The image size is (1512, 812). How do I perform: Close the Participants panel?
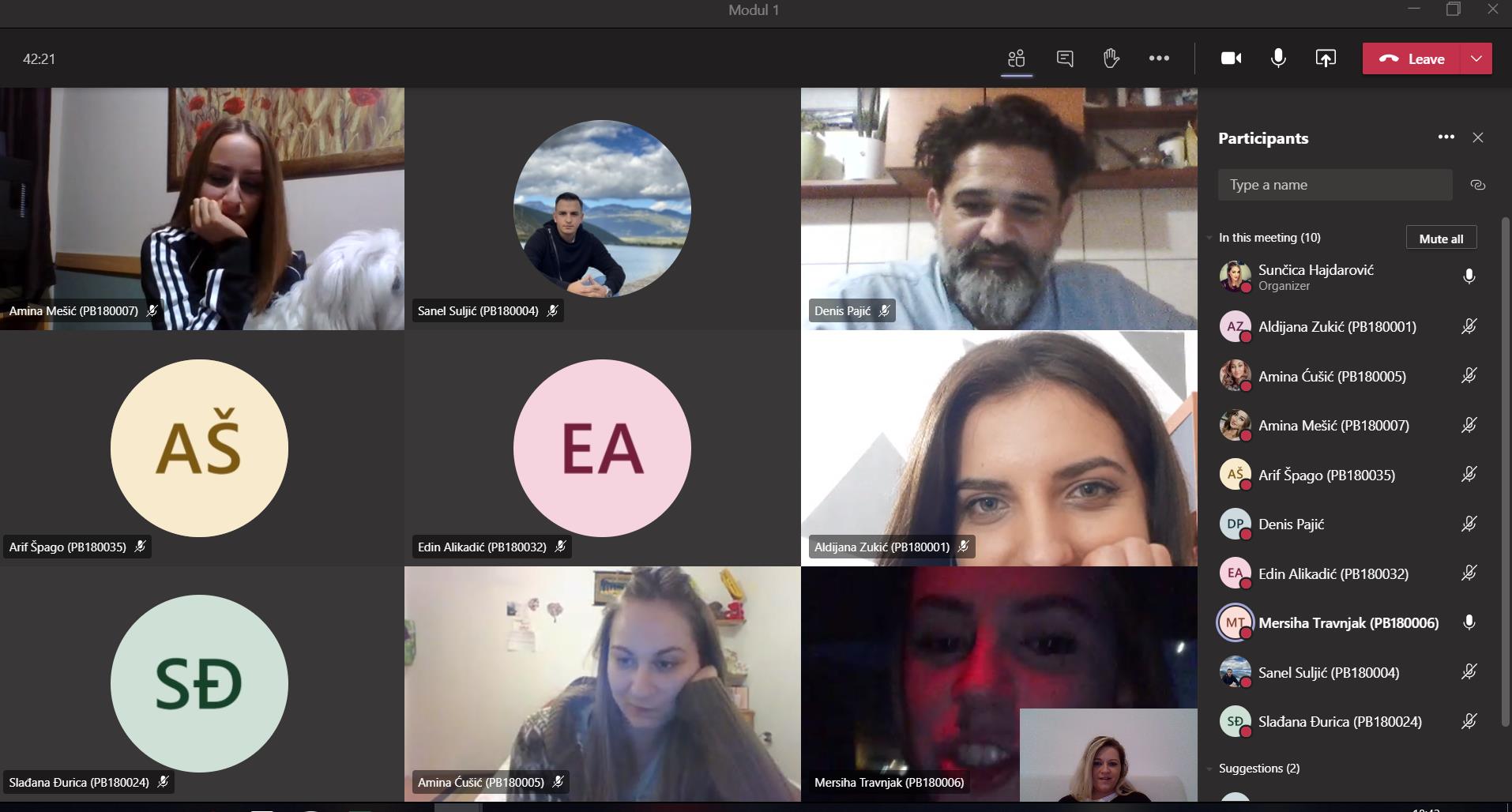point(1477,137)
